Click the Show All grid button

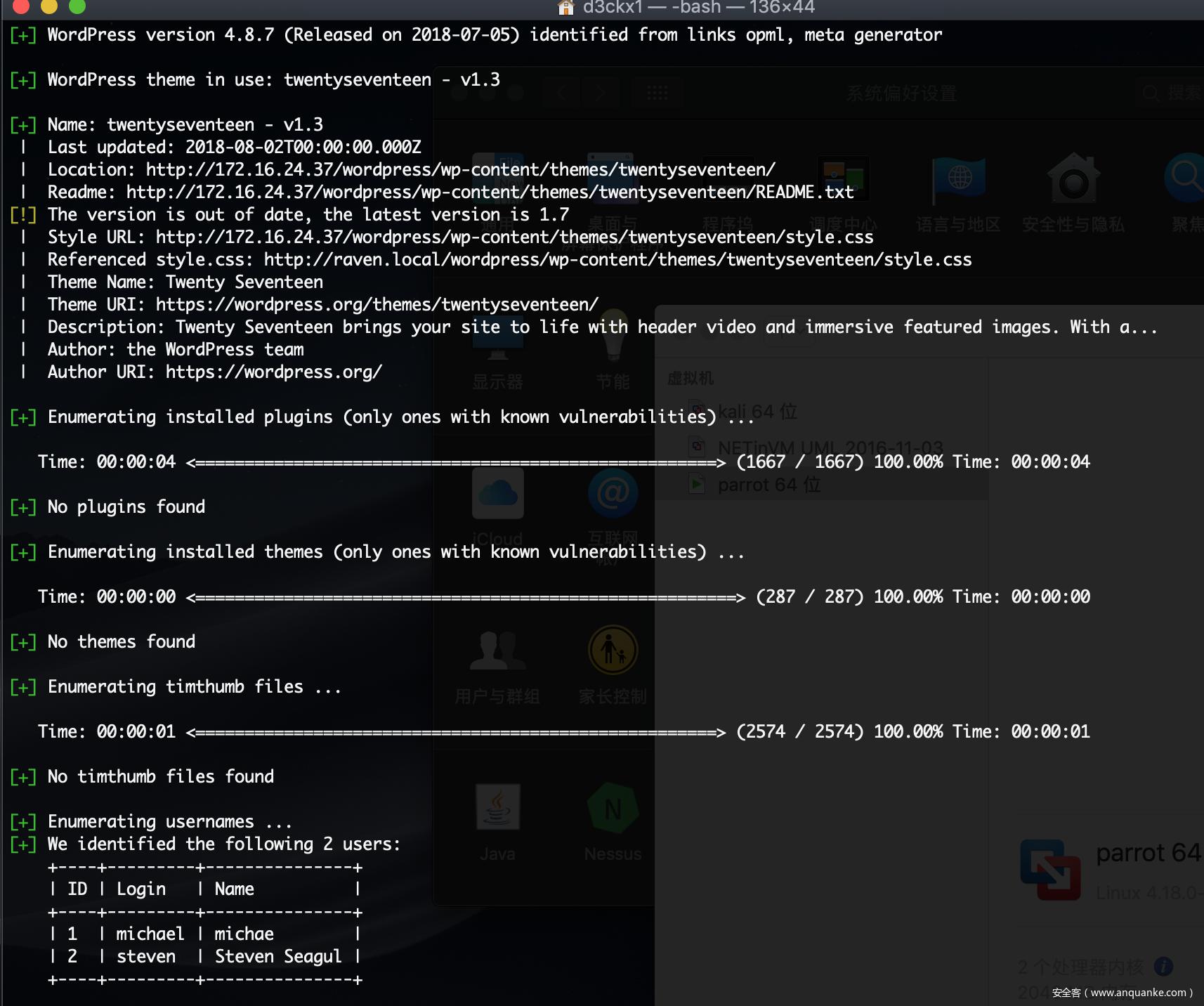coord(657,93)
